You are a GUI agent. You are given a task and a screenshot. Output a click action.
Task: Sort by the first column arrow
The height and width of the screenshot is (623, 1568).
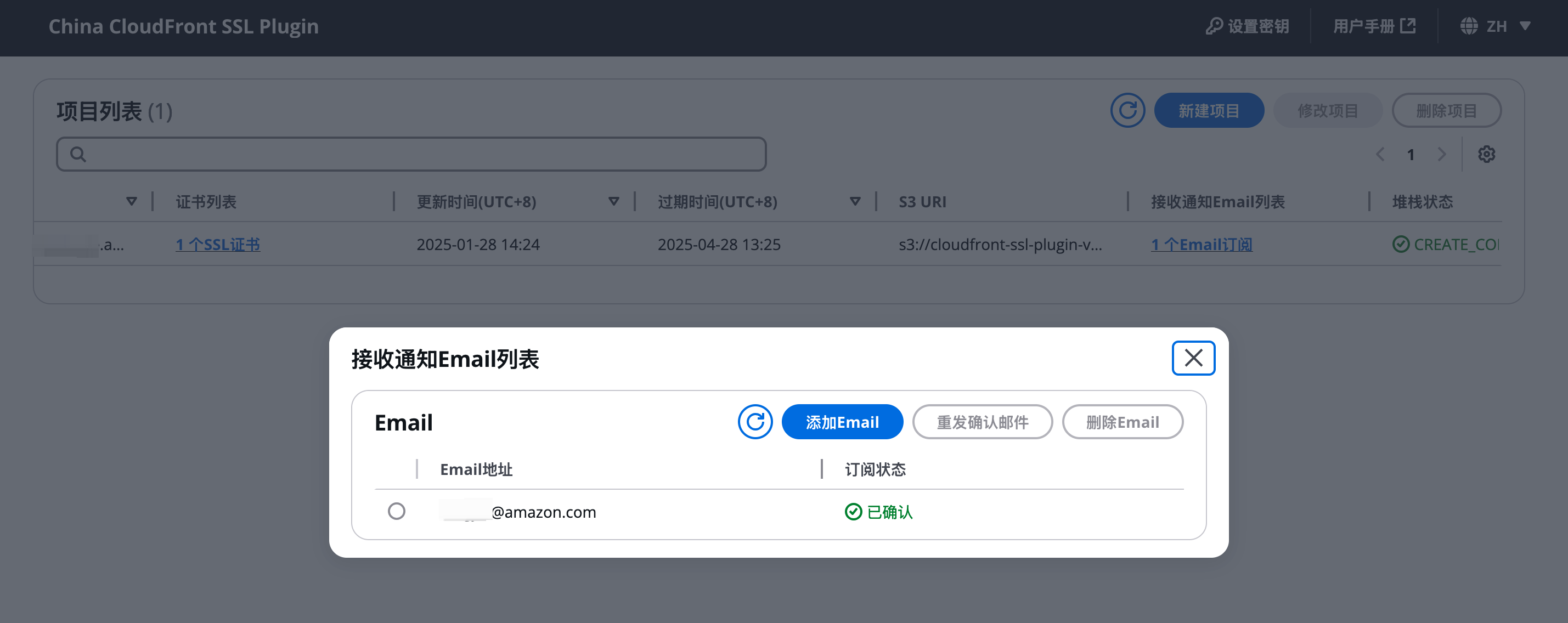(132, 201)
